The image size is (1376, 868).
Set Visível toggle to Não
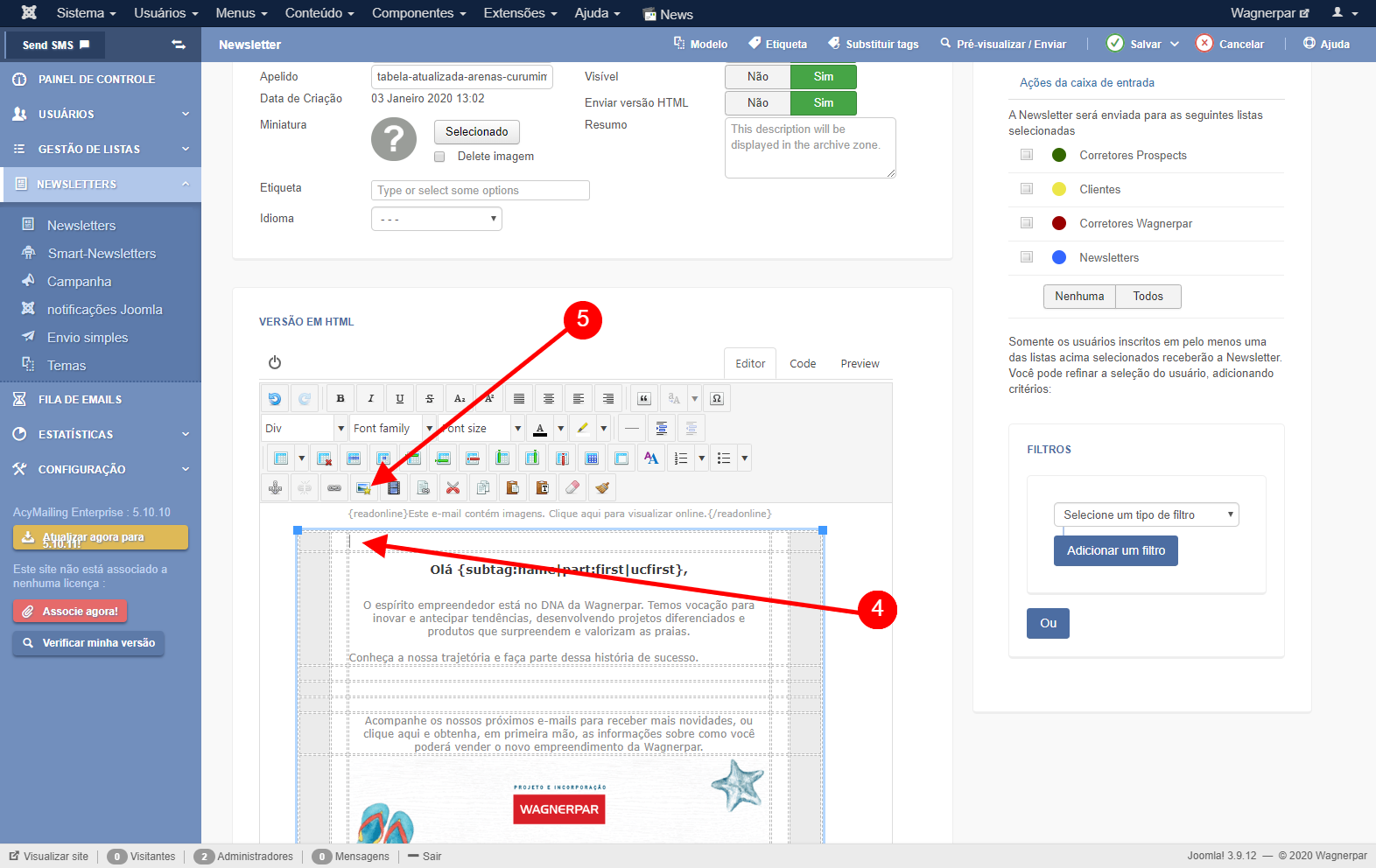757,77
